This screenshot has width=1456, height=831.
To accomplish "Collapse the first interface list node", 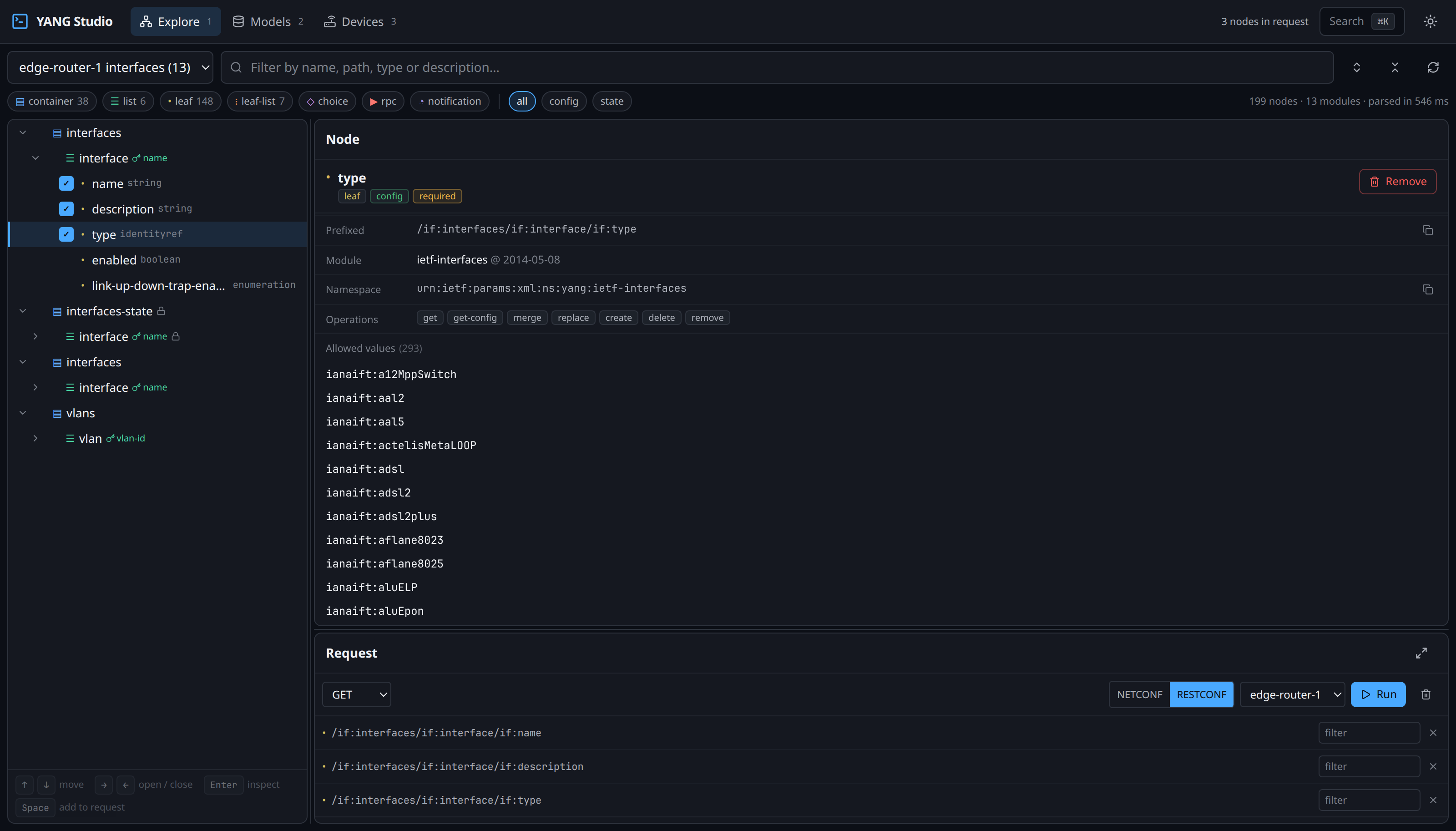I will [35, 158].
